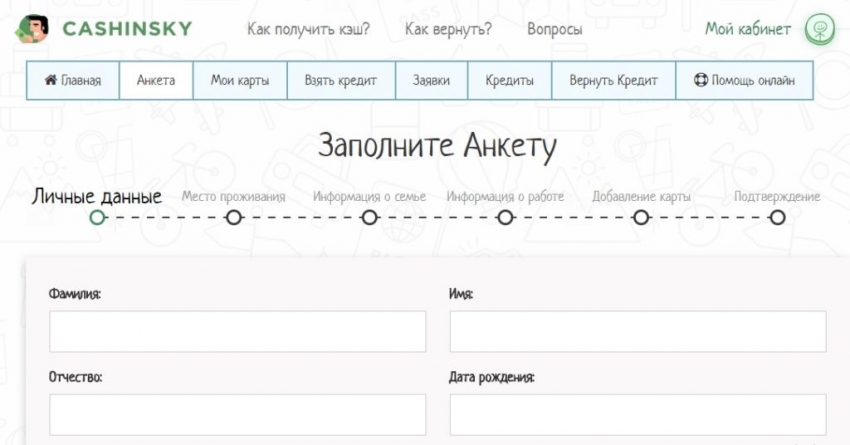
Task: Open the Заявки tab
Action: pyautogui.click(x=431, y=81)
